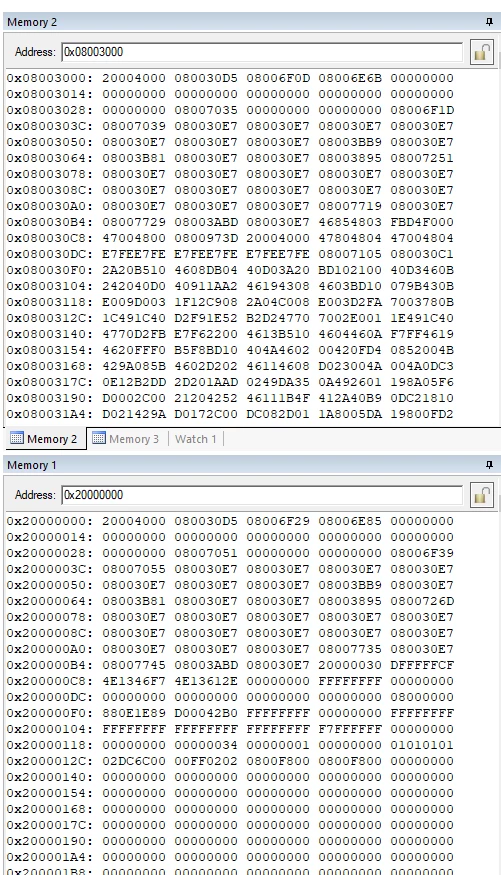Viewport: 501px width, 875px height.
Task: Pin the Memory 2 panel
Action: 489,22
